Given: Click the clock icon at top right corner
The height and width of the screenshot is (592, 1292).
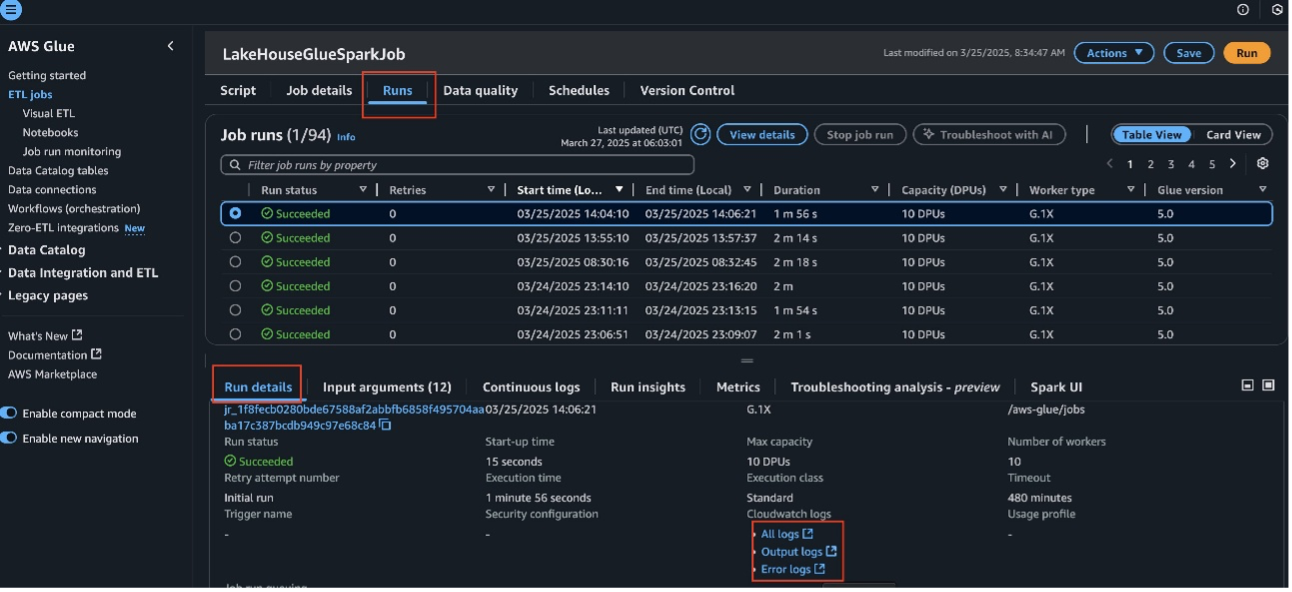Looking at the screenshot, I should (1278, 10).
